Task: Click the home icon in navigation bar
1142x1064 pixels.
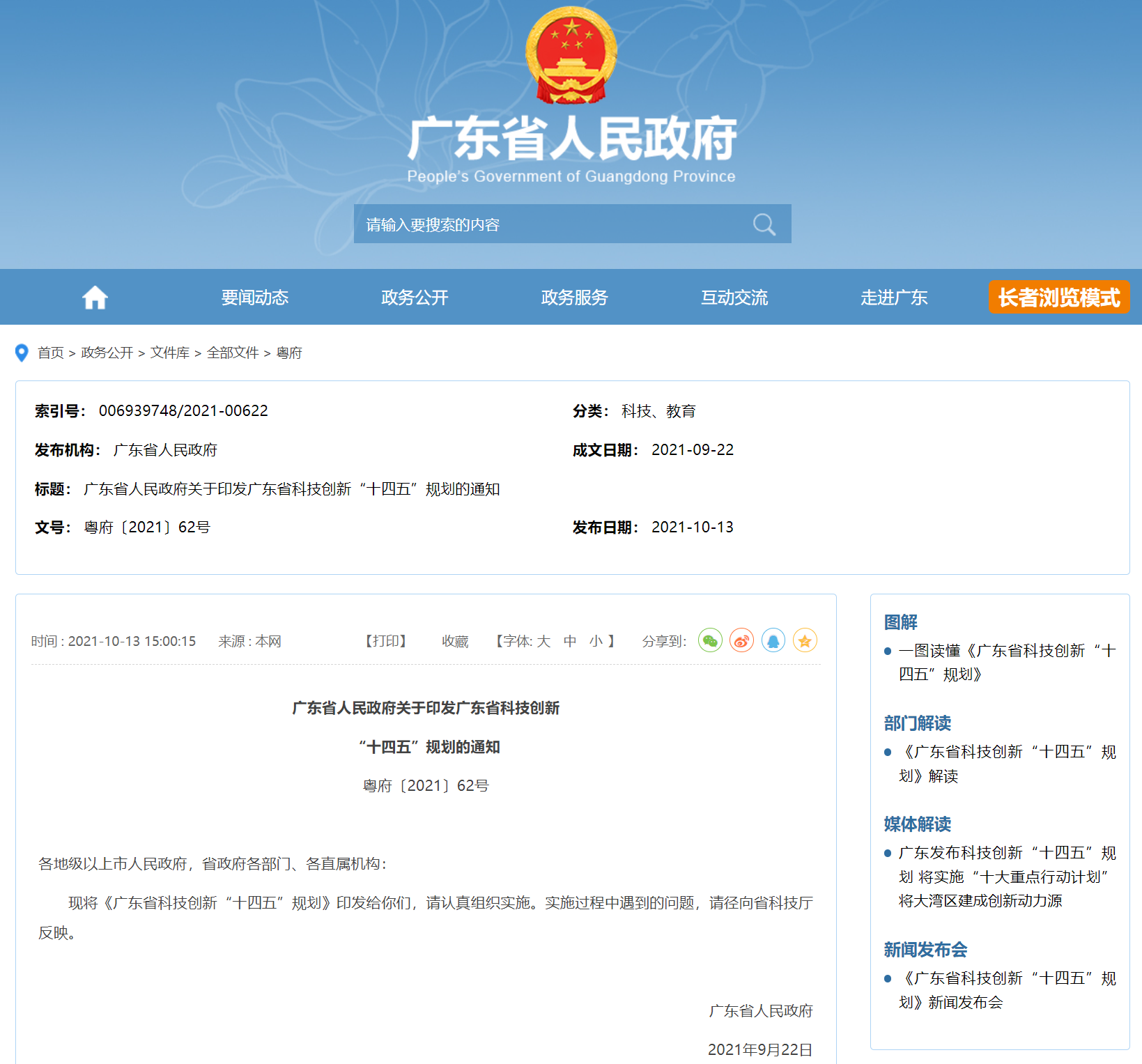Action: click(x=95, y=298)
